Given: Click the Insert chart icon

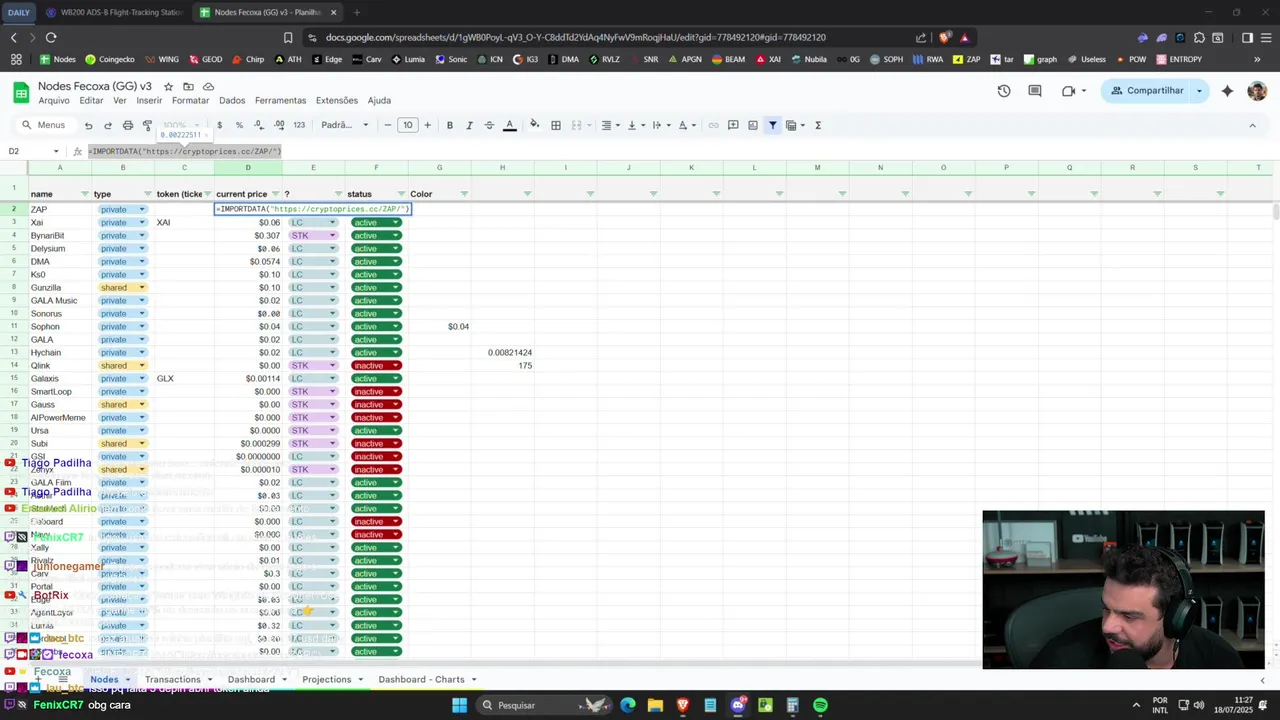Looking at the screenshot, I should coord(753,125).
